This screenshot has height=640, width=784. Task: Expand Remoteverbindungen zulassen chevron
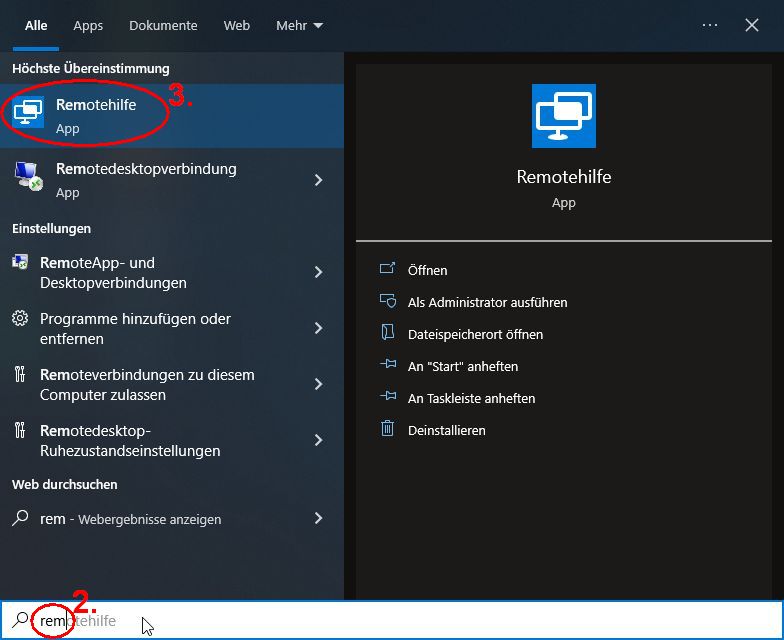pyautogui.click(x=318, y=384)
